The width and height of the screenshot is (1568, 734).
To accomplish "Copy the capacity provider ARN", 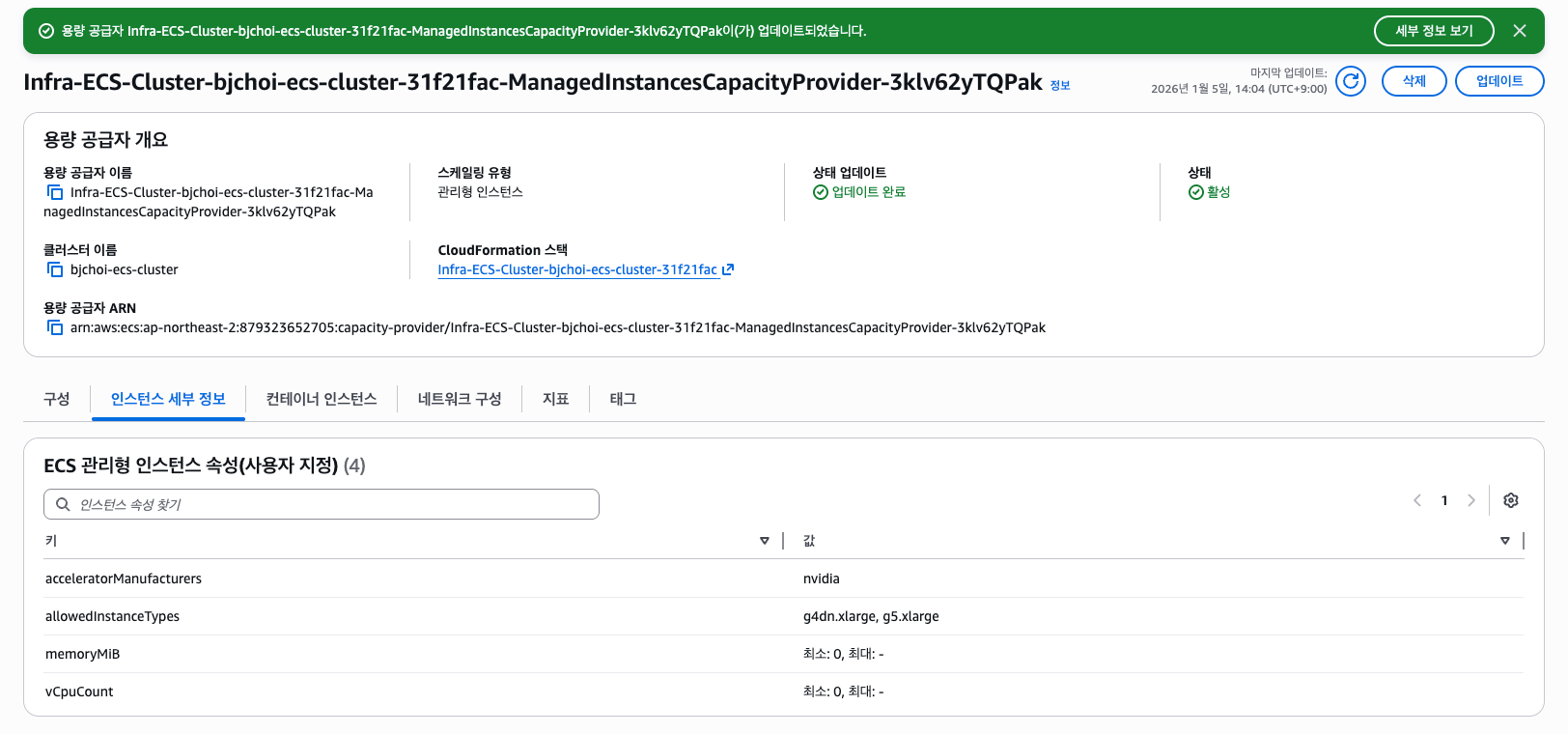I will tap(55, 327).
